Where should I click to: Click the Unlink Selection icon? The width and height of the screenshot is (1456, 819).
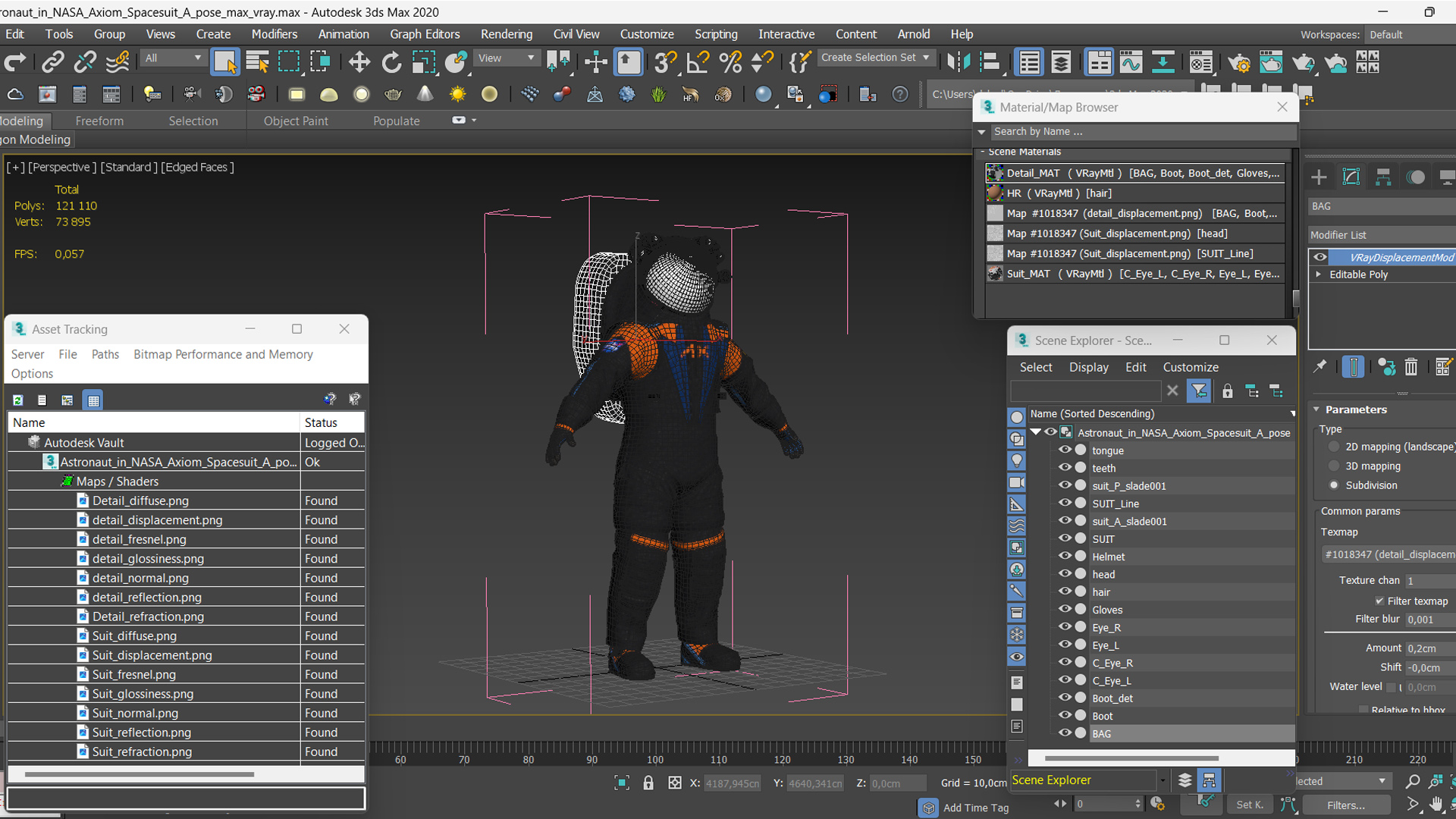click(x=85, y=62)
